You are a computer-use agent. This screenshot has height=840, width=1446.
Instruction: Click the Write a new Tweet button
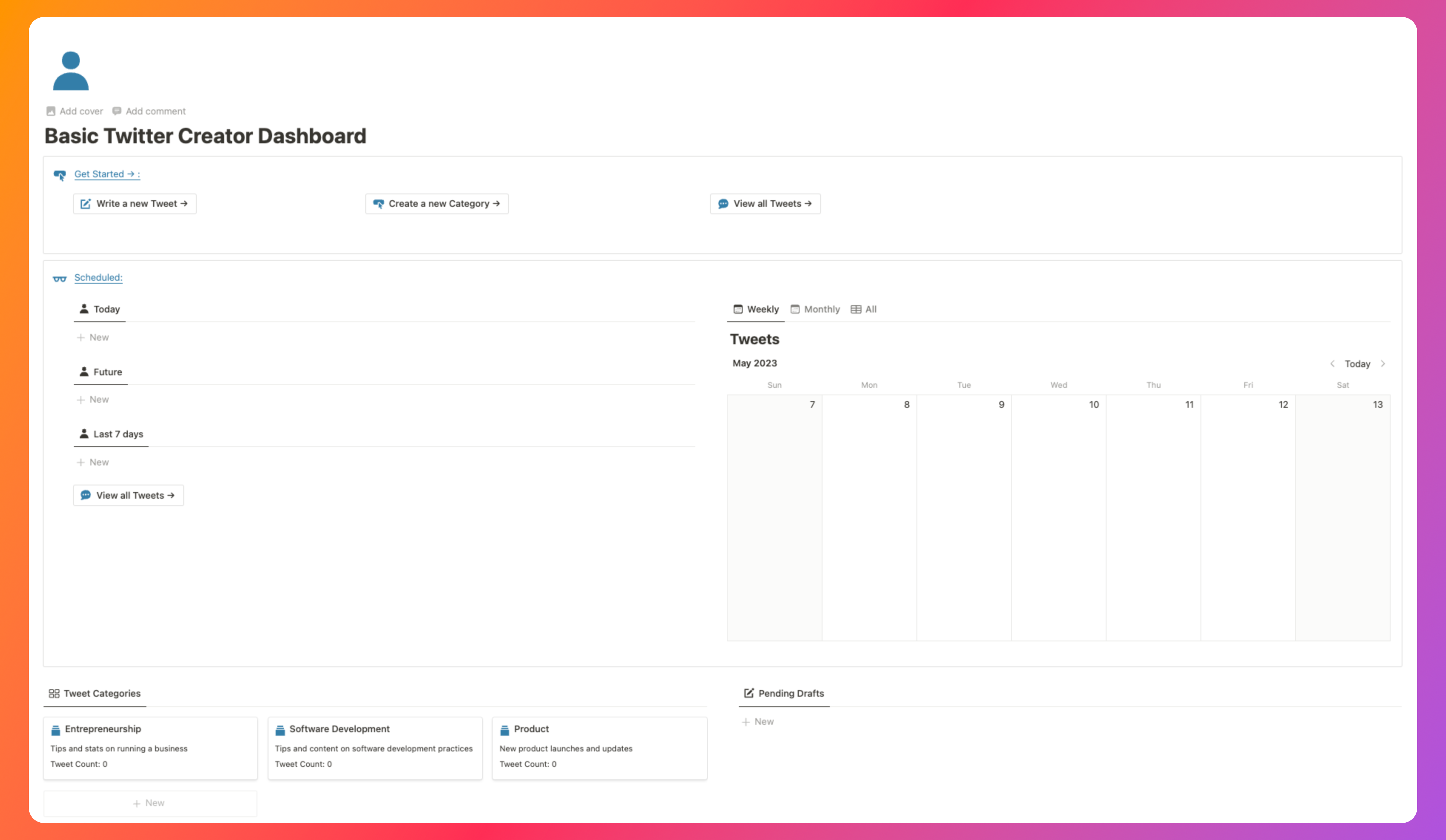pyautogui.click(x=134, y=204)
